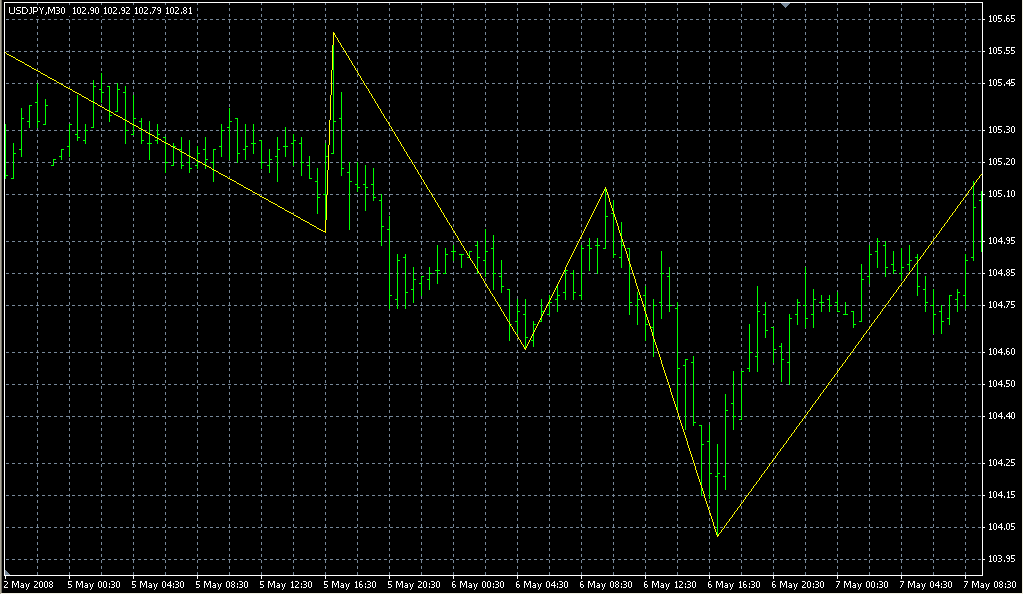Image resolution: width=1024 pixels, height=594 pixels.
Task: Click the 104.60 price scale label
Action: pyautogui.click(x=1001, y=352)
